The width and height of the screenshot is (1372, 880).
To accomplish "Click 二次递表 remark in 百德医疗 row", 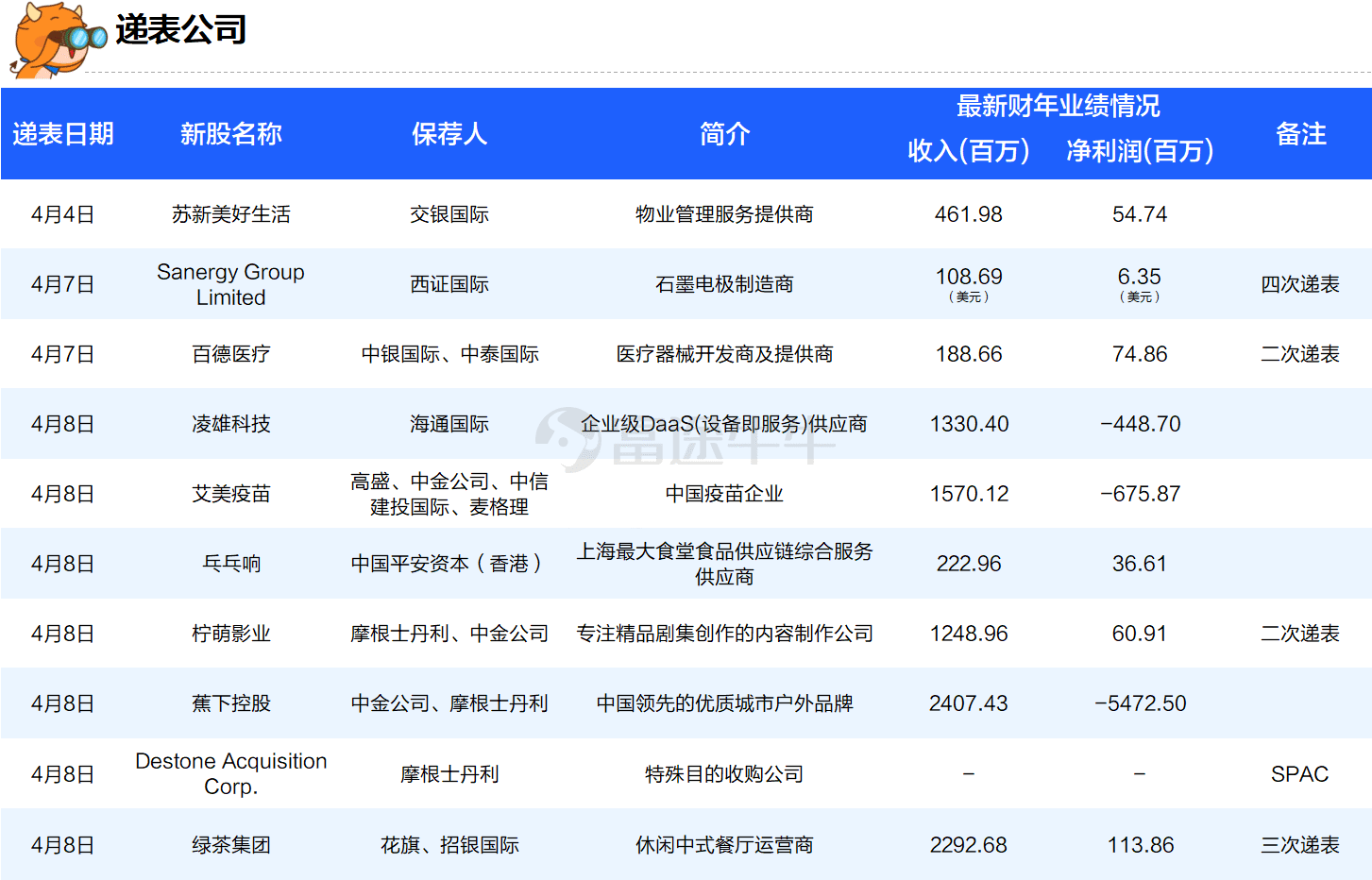I will coord(1300,354).
